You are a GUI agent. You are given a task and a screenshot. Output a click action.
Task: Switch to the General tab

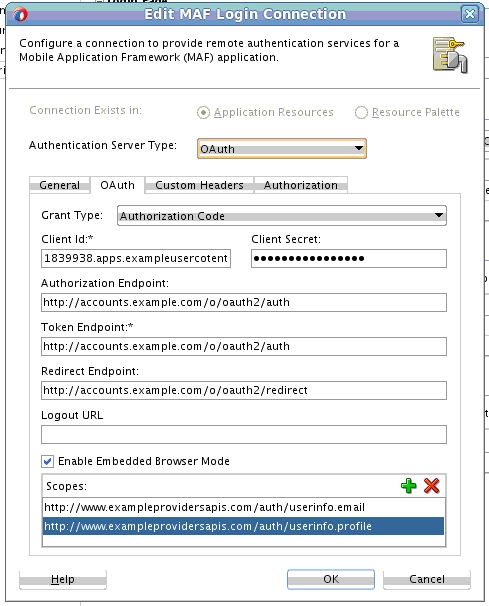click(x=60, y=185)
